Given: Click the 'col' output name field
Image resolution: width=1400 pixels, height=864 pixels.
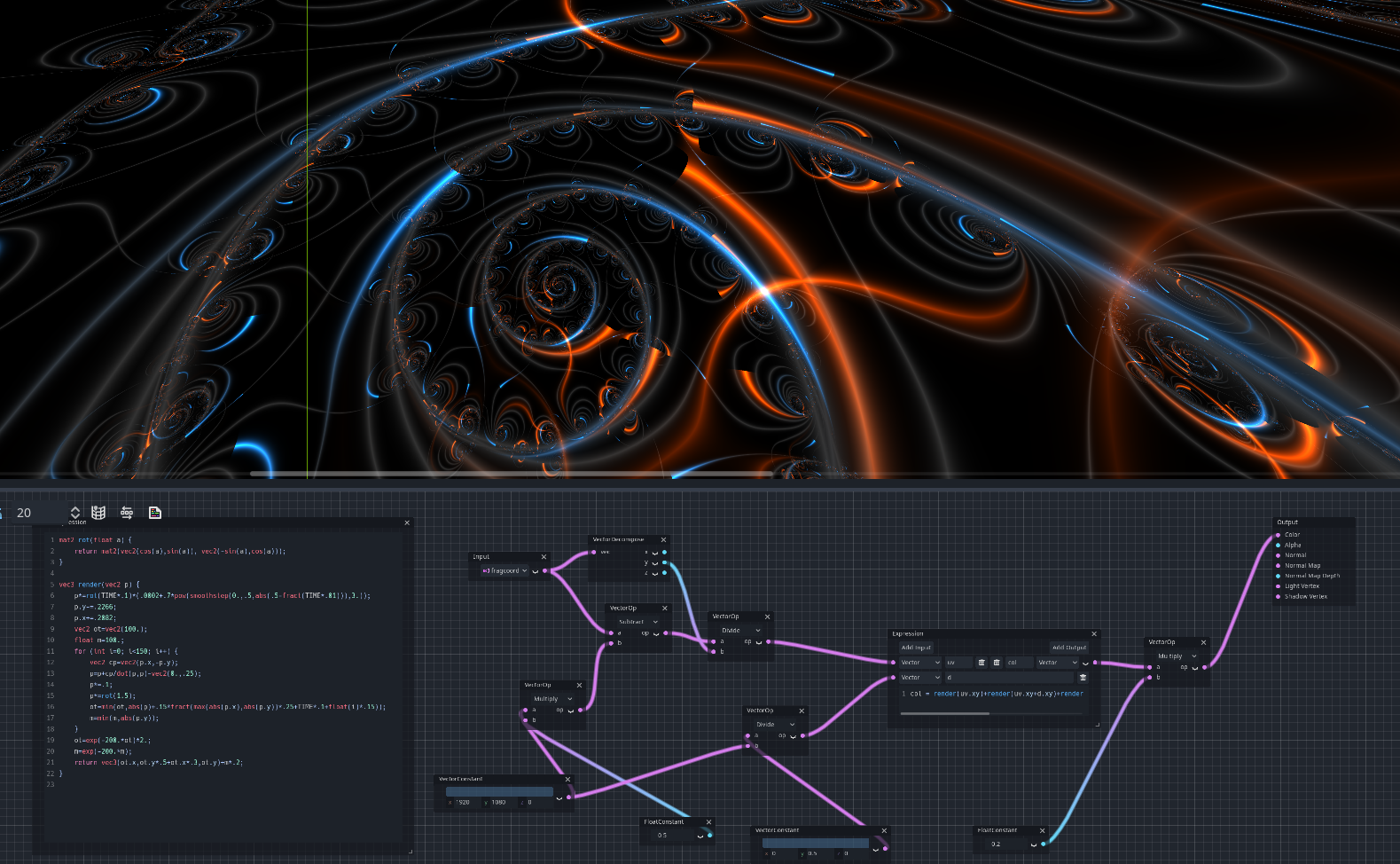Looking at the screenshot, I should 1018,663.
